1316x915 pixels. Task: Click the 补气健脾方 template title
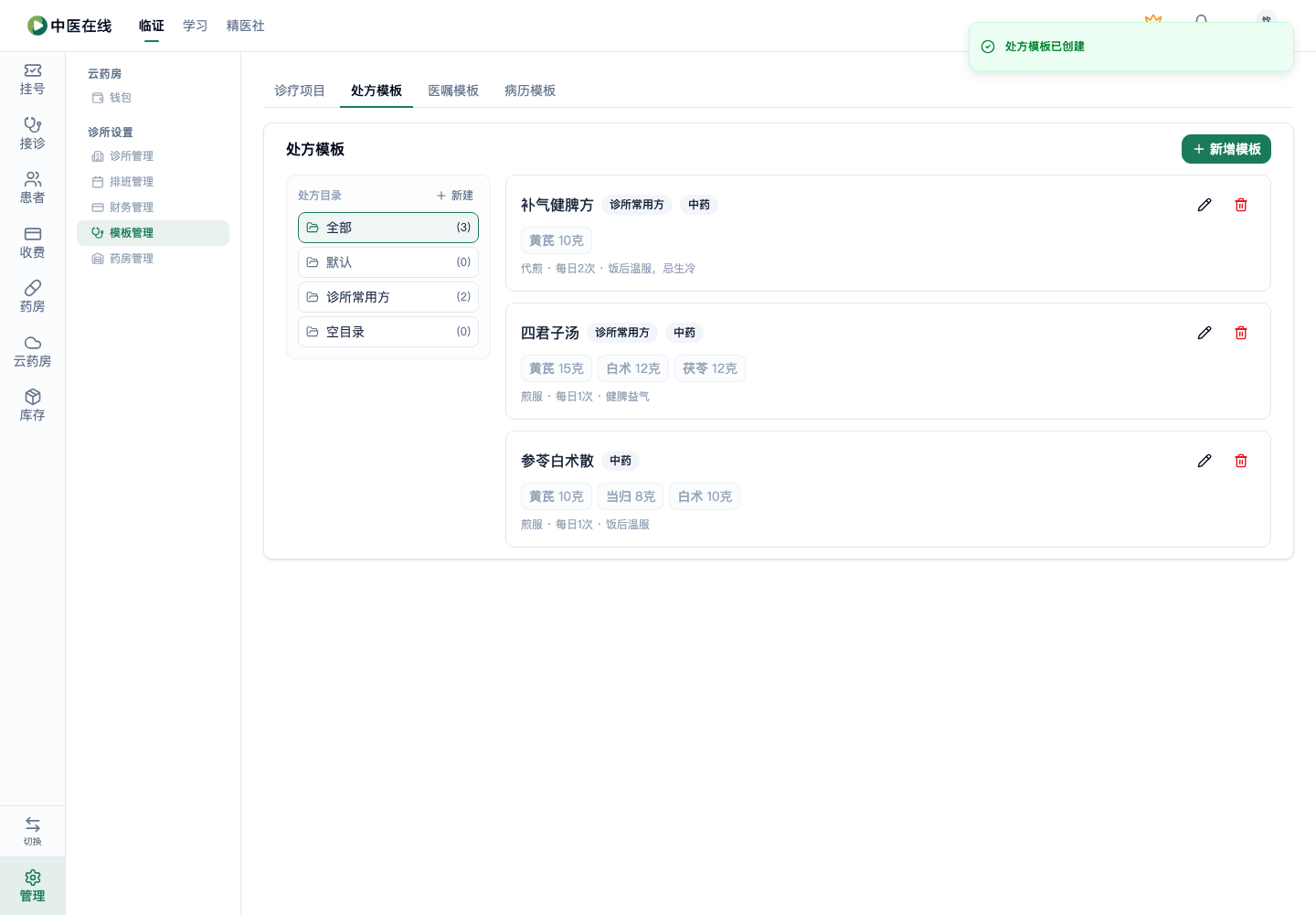[x=557, y=205]
